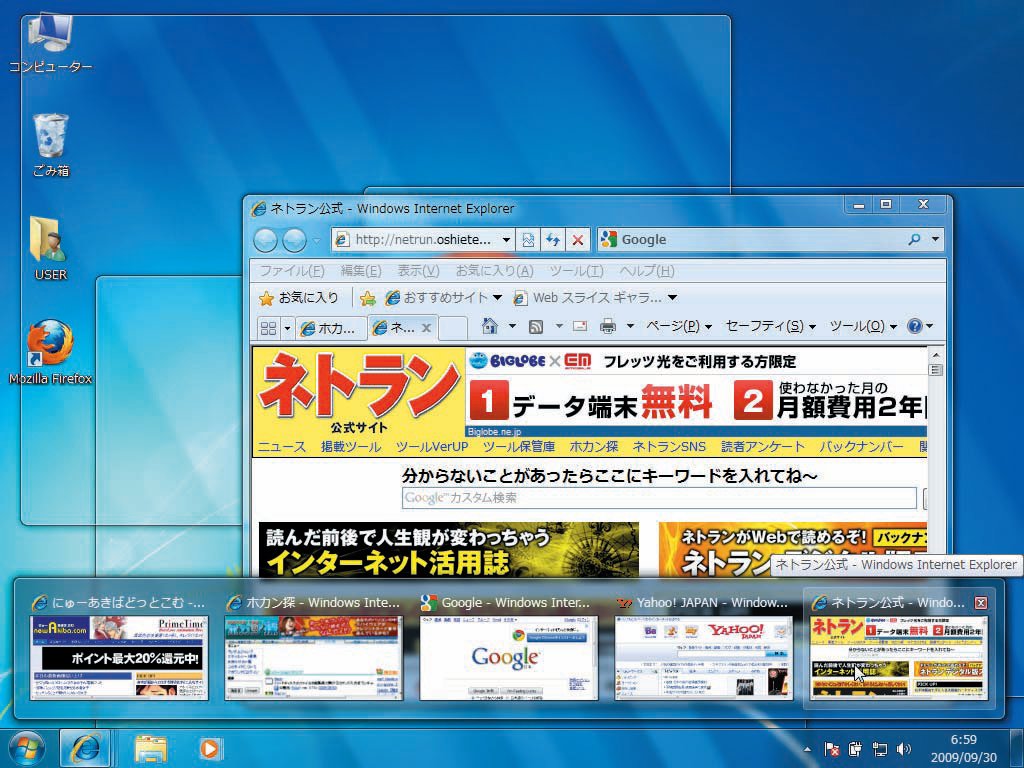Open the address bar URL dropdown
This screenshot has width=1024, height=768.
[506, 240]
